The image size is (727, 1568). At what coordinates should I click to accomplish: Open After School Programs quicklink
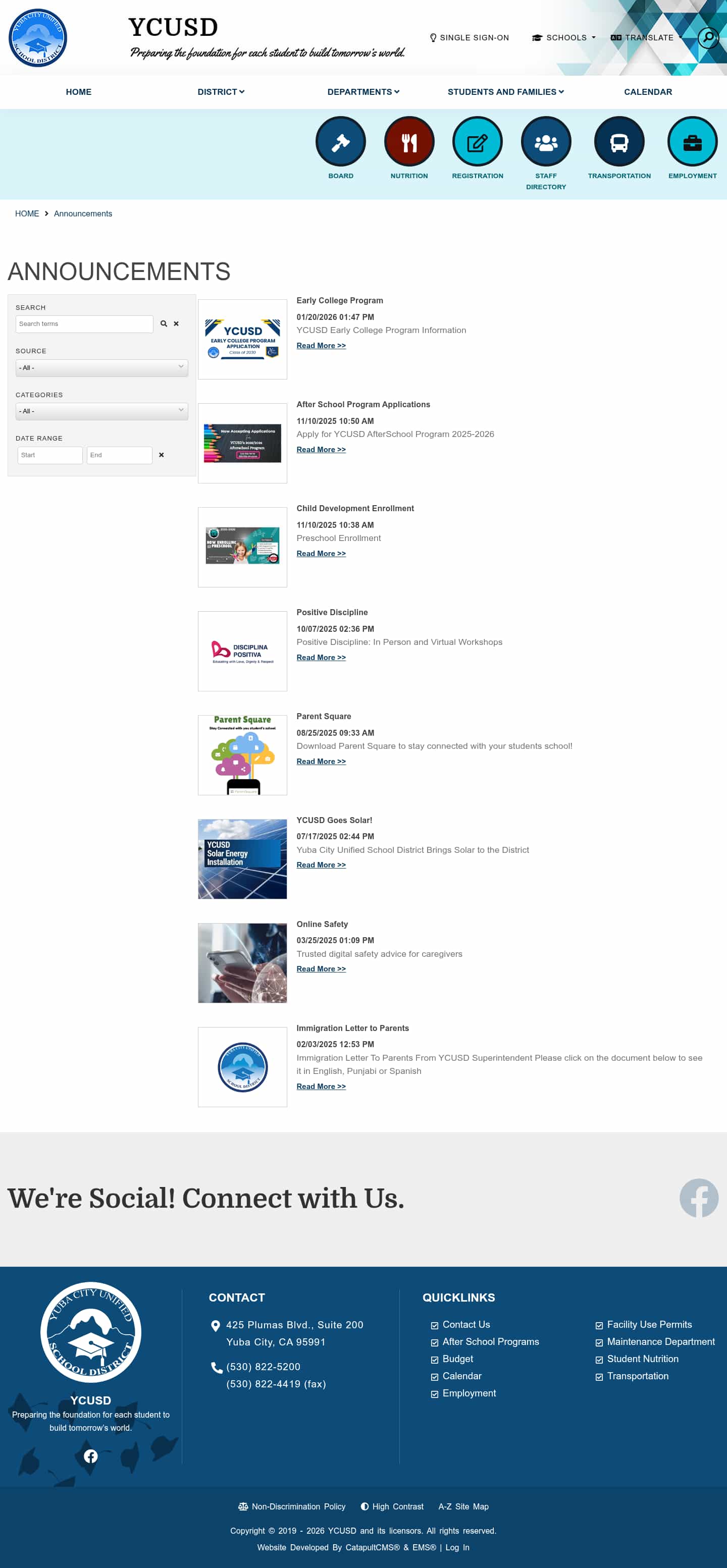[491, 1341]
